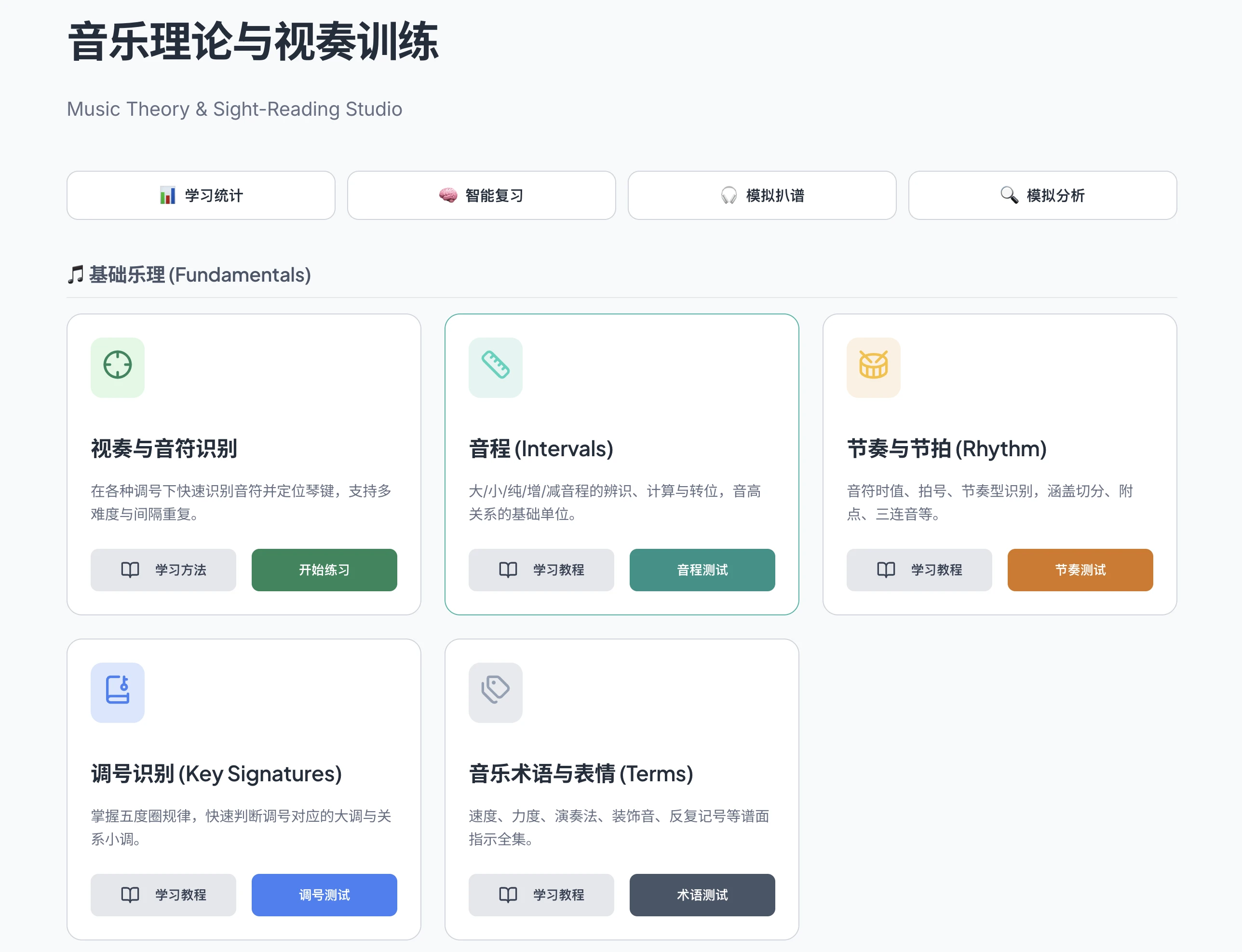Click the 音乐术语与表情 (Terms) card title
The image size is (1242, 952).
click(x=581, y=774)
